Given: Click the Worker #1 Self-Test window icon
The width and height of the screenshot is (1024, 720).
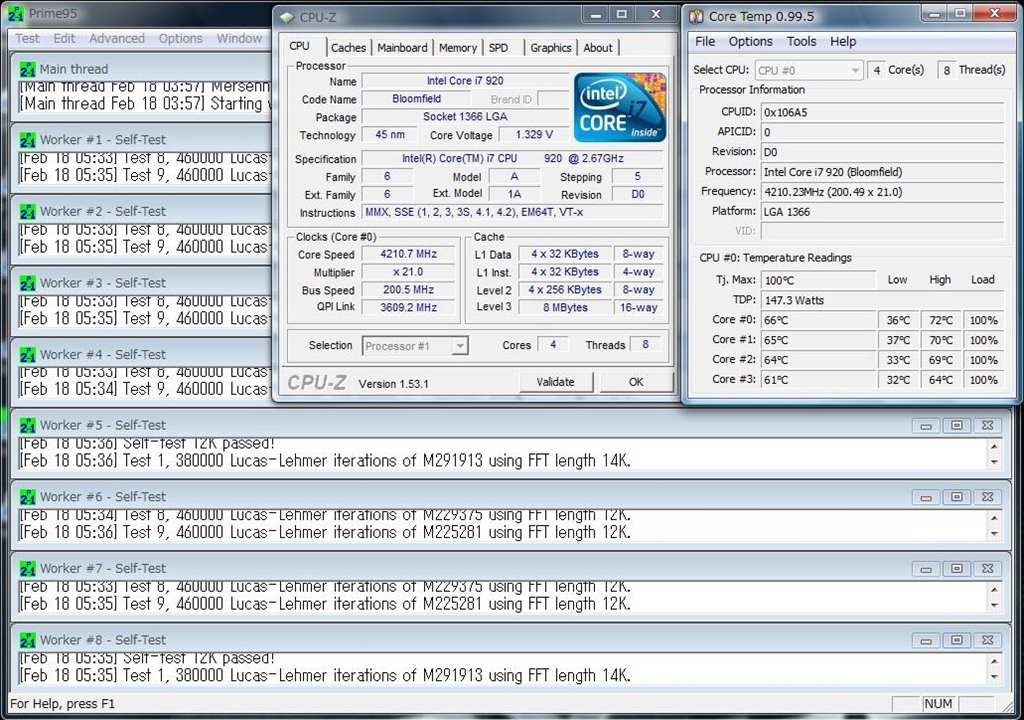Looking at the screenshot, I should coord(28,140).
